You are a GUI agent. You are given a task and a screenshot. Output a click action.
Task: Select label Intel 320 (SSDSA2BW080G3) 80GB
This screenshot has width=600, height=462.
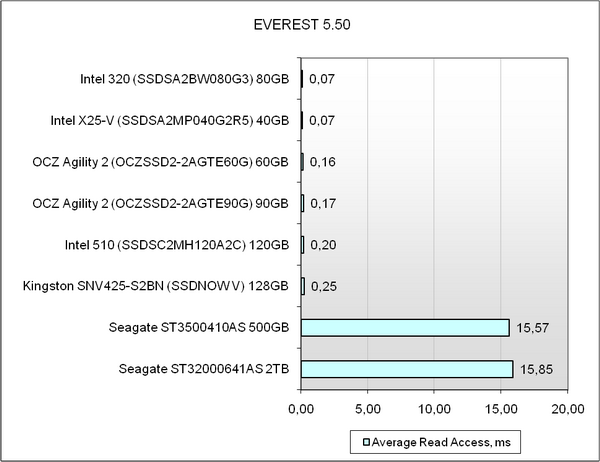pyautogui.click(x=184, y=79)
